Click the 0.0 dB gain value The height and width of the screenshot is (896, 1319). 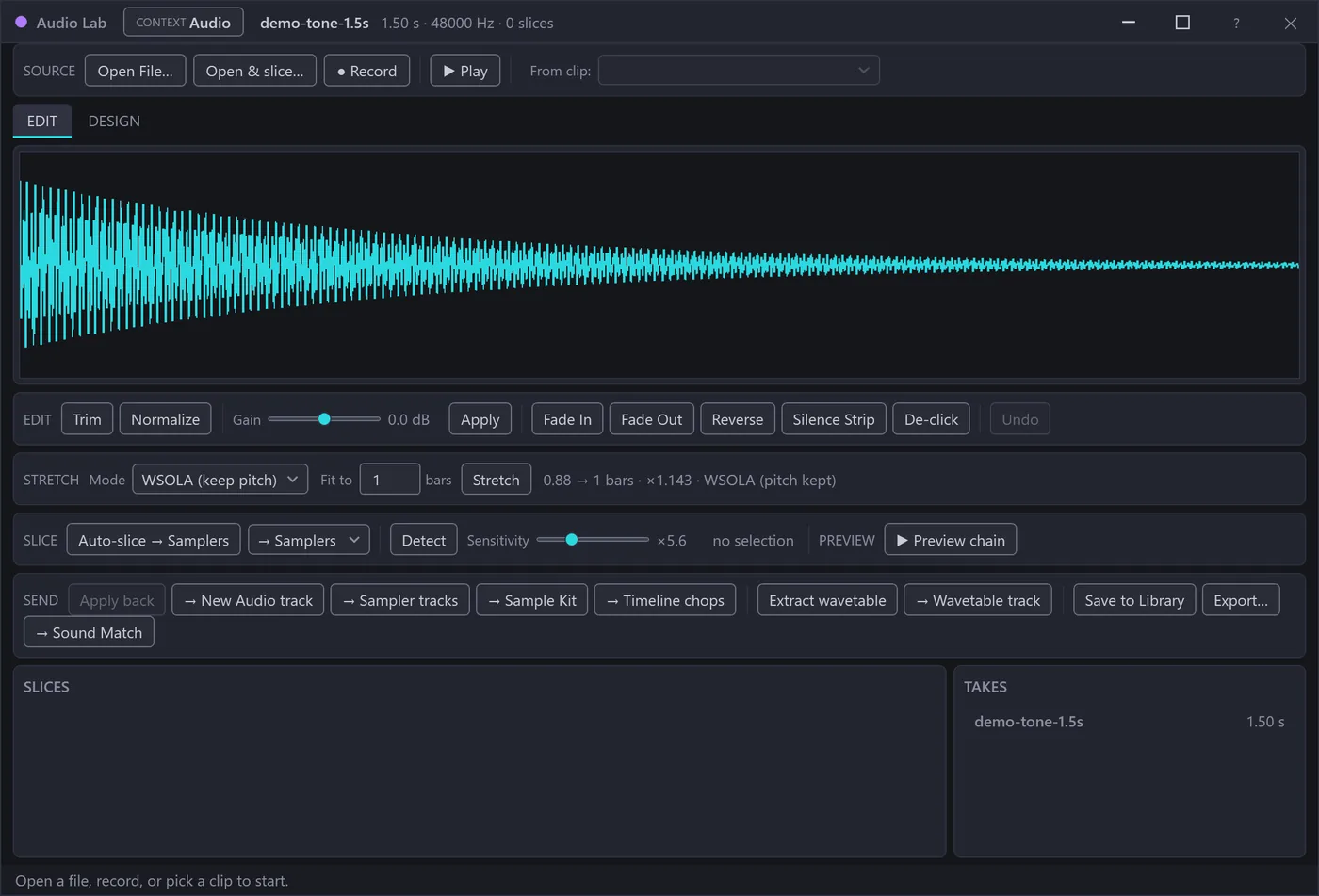point(408,419)
